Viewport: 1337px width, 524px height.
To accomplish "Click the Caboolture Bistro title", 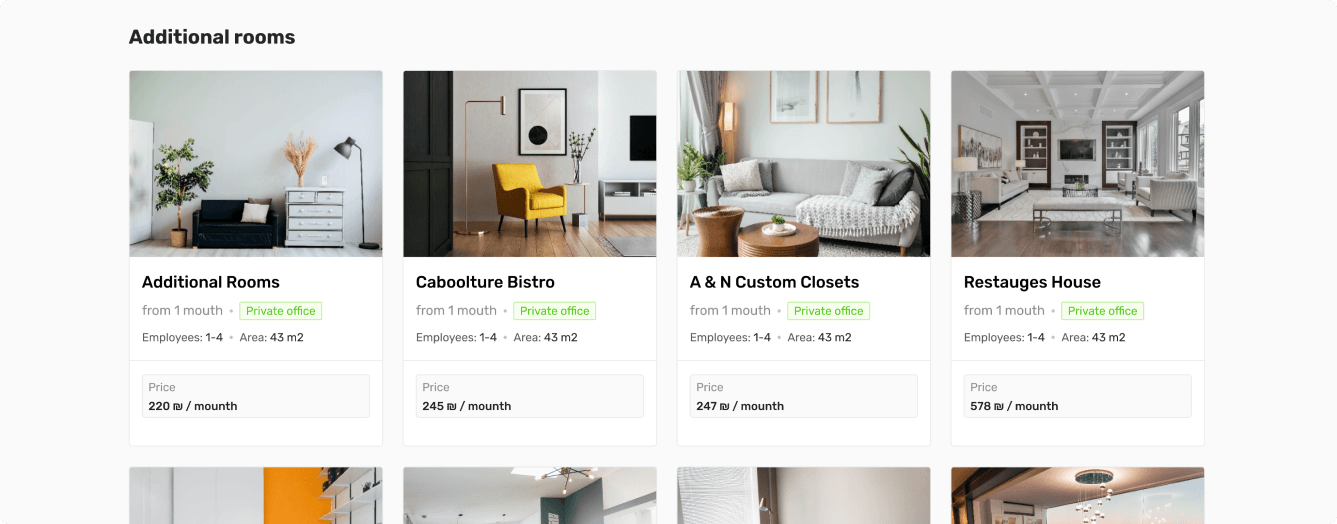I will click(x=485, y=282).
